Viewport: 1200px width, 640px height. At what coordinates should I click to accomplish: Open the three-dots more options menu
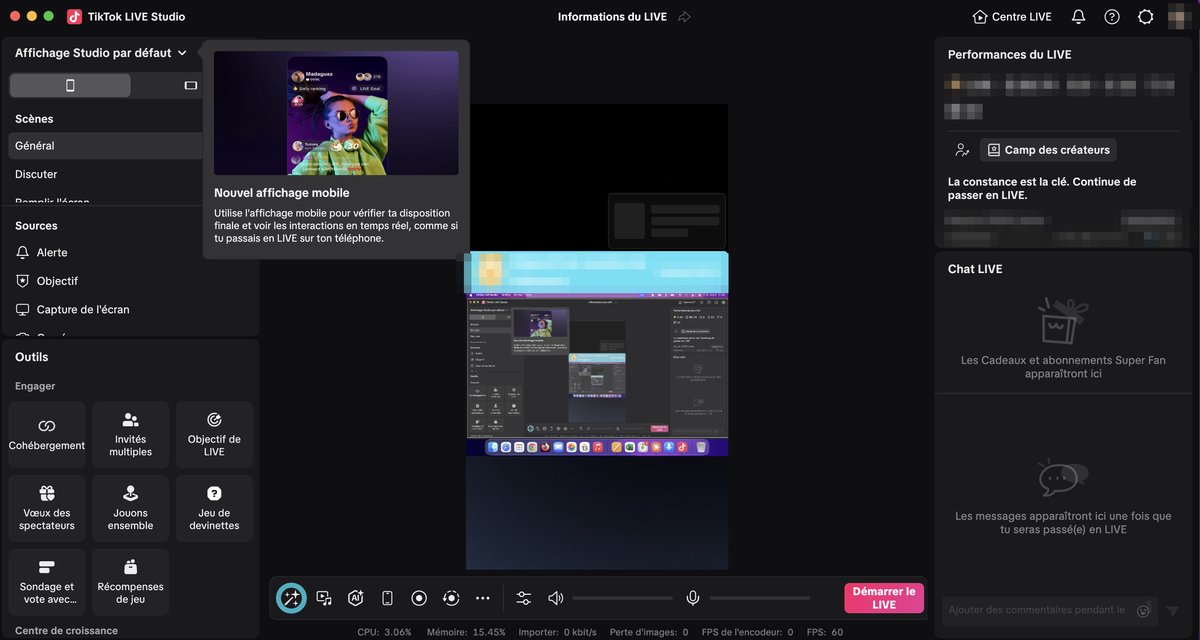pos(483,598)
